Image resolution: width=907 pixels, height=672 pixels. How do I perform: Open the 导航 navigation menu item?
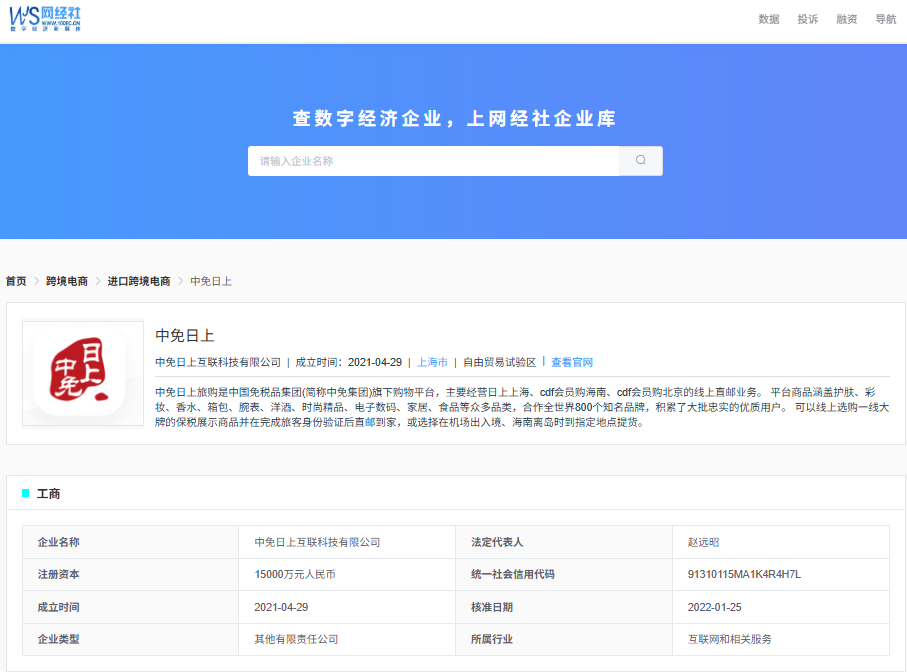click(886, 19)
